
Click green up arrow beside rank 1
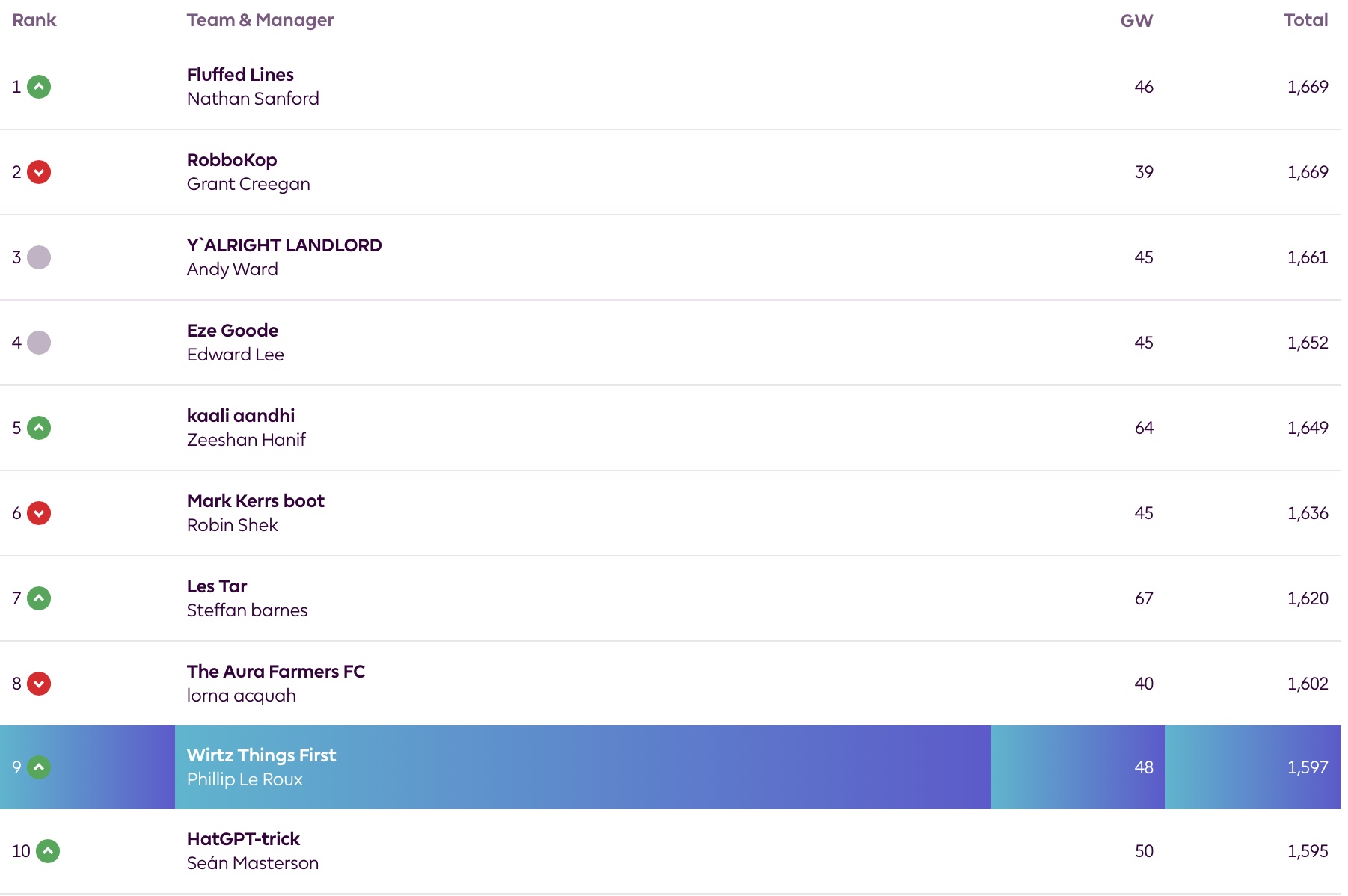click(x=39, y=87)
